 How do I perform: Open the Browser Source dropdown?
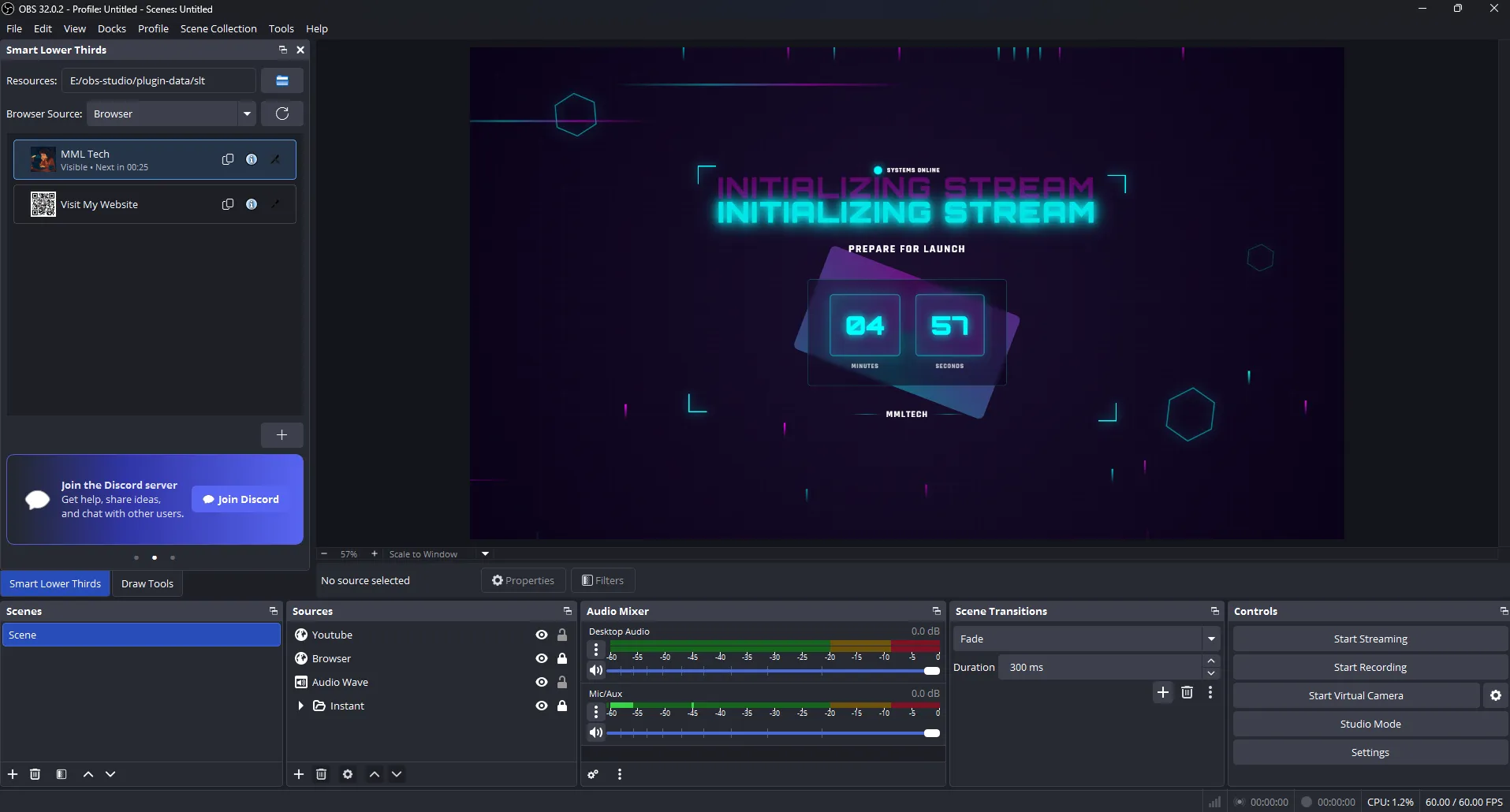coord(247,114)
